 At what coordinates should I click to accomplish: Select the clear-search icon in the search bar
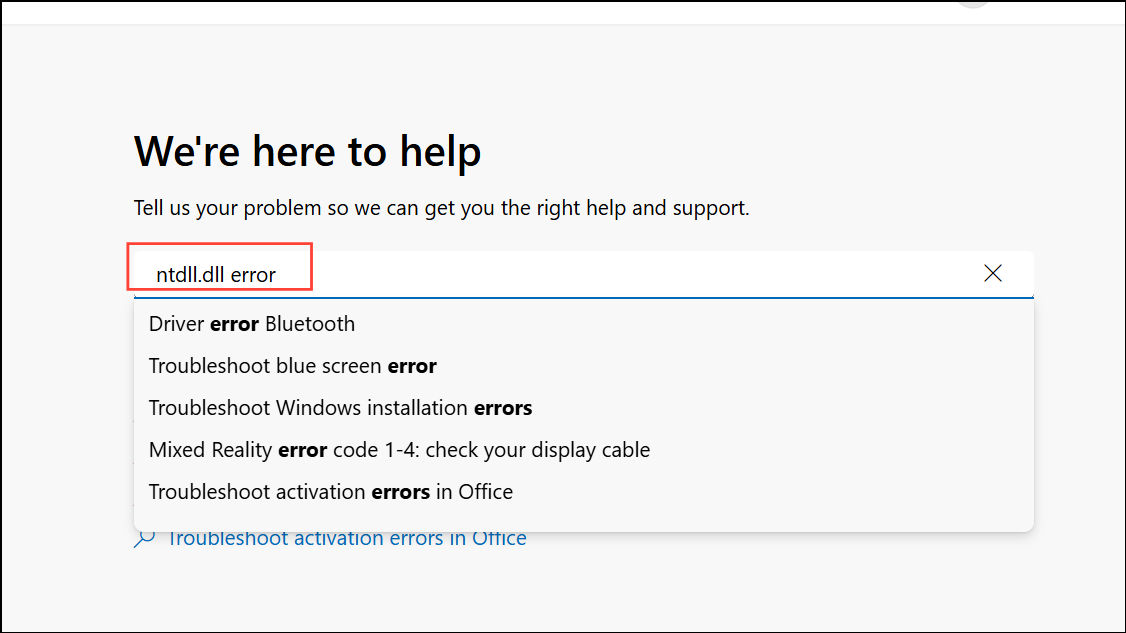click(992, 273)
